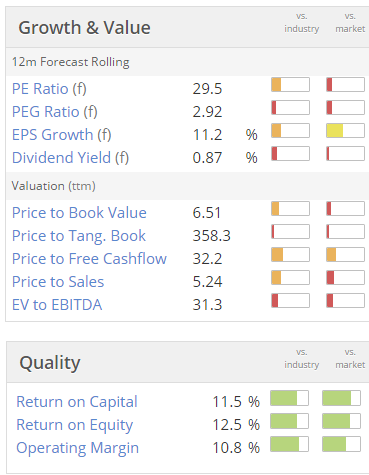369x475 pixels.
Task: Click Operating Margin vs. industry bar
Action: (x=289, y=444)
